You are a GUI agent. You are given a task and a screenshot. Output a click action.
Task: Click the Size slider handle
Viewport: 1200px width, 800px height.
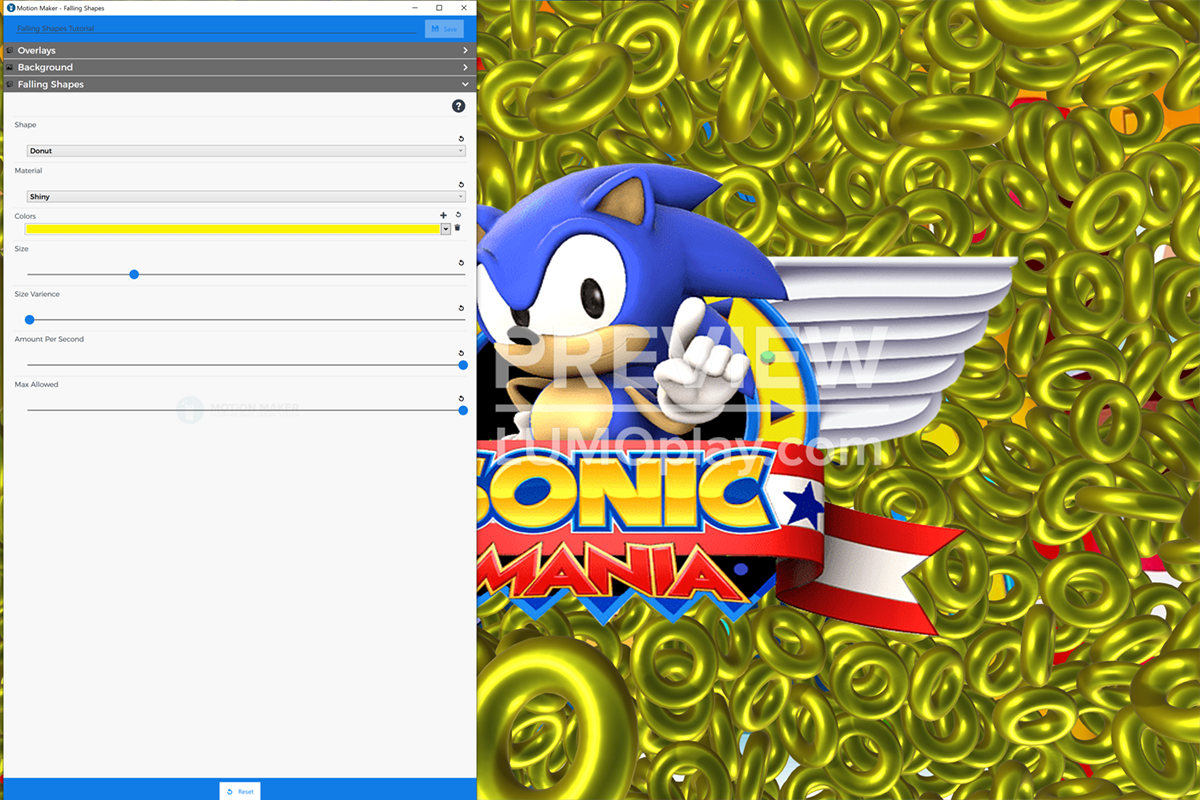[134, 274]
